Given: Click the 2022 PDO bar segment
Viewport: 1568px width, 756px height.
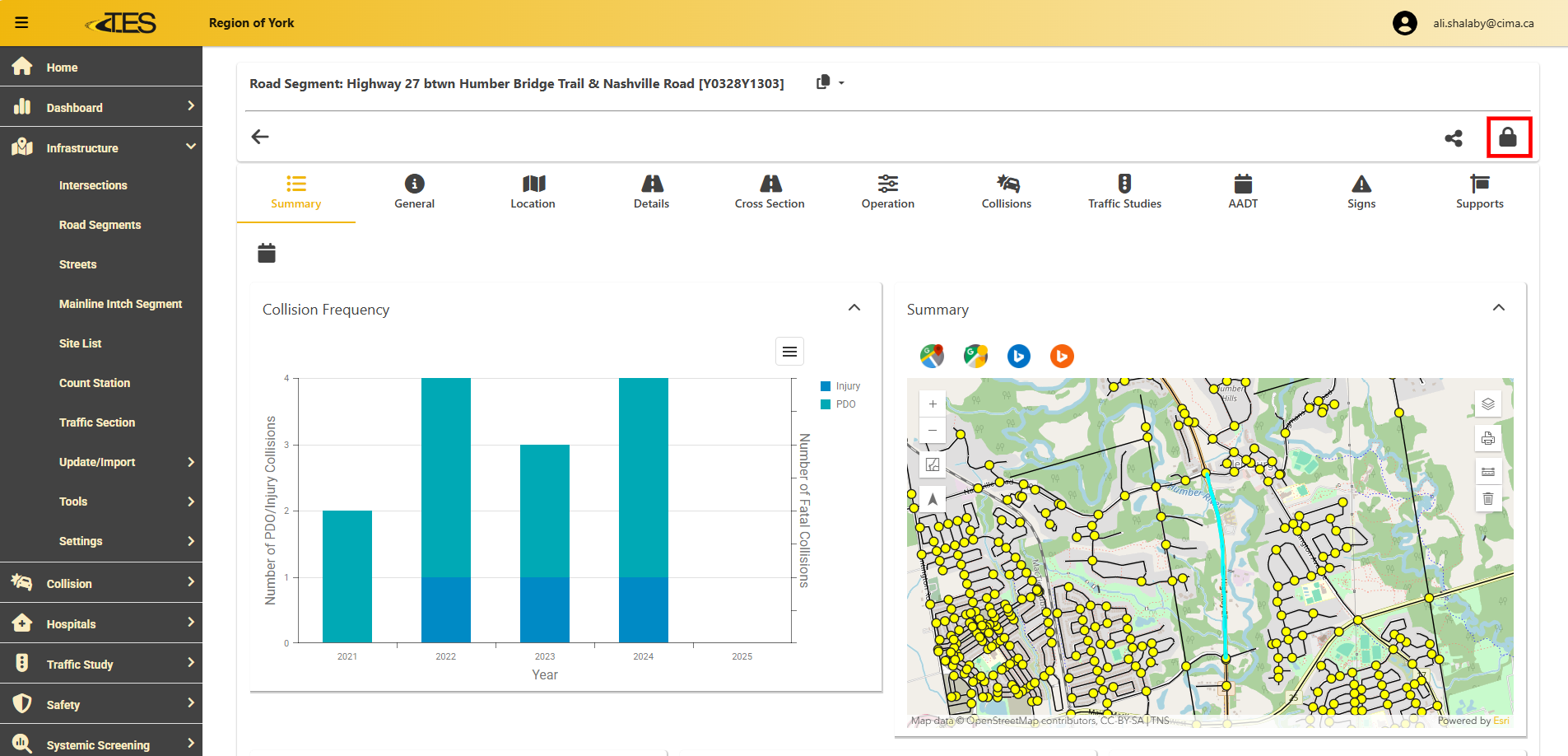Looking at the screenshot, I should click(445, 478).
